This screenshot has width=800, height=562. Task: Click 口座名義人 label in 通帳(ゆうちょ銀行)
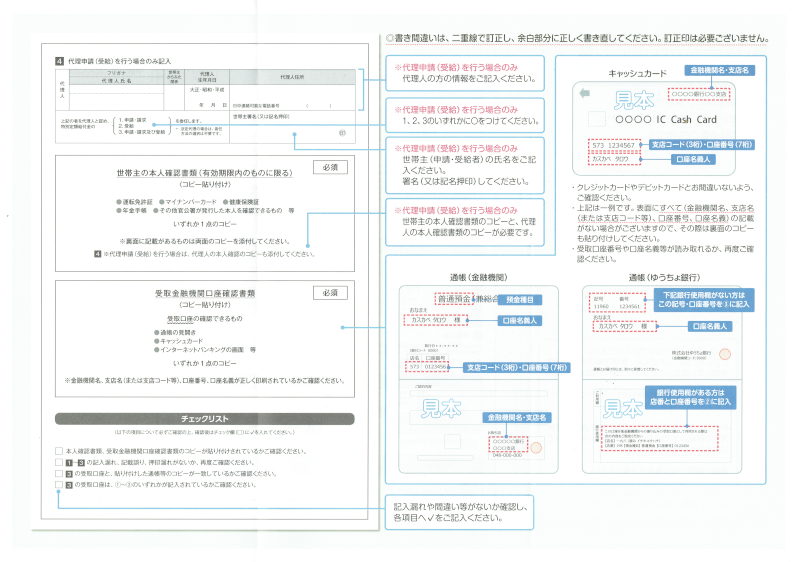click(x=709, y=326)
